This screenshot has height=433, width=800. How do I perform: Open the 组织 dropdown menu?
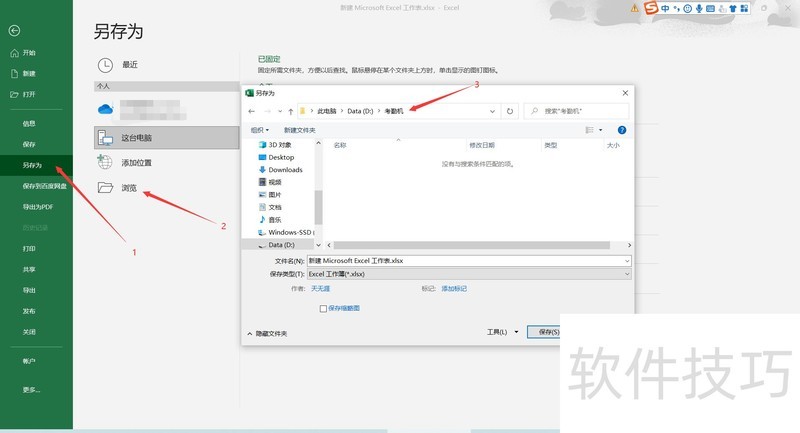(x=259, y=130)
